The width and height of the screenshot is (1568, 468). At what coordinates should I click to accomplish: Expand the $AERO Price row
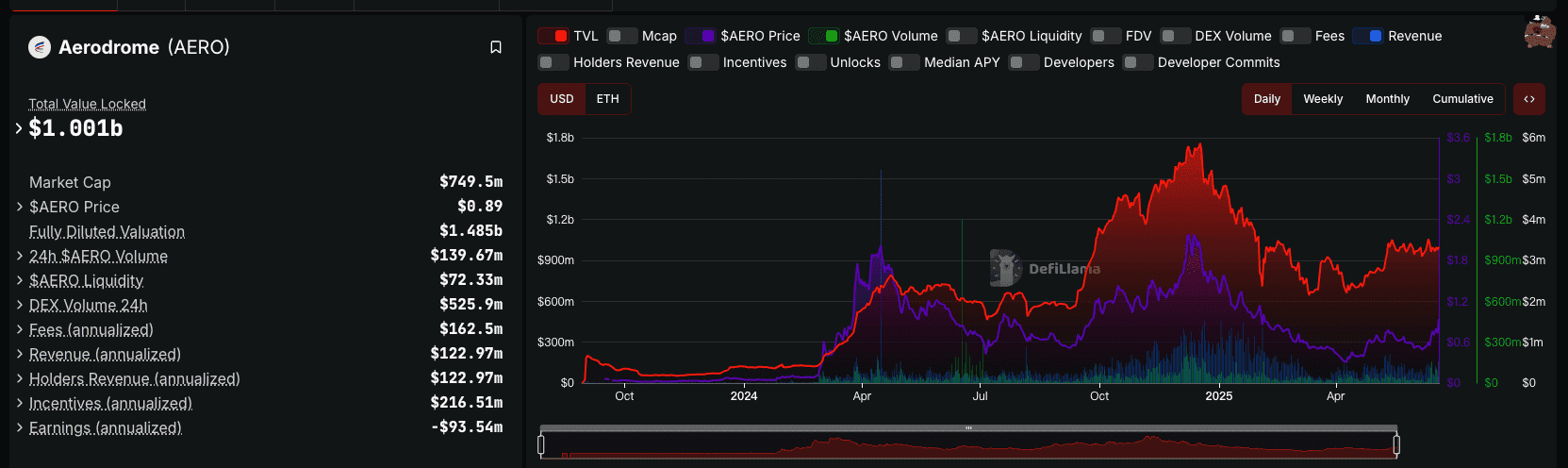coord(20,207)
